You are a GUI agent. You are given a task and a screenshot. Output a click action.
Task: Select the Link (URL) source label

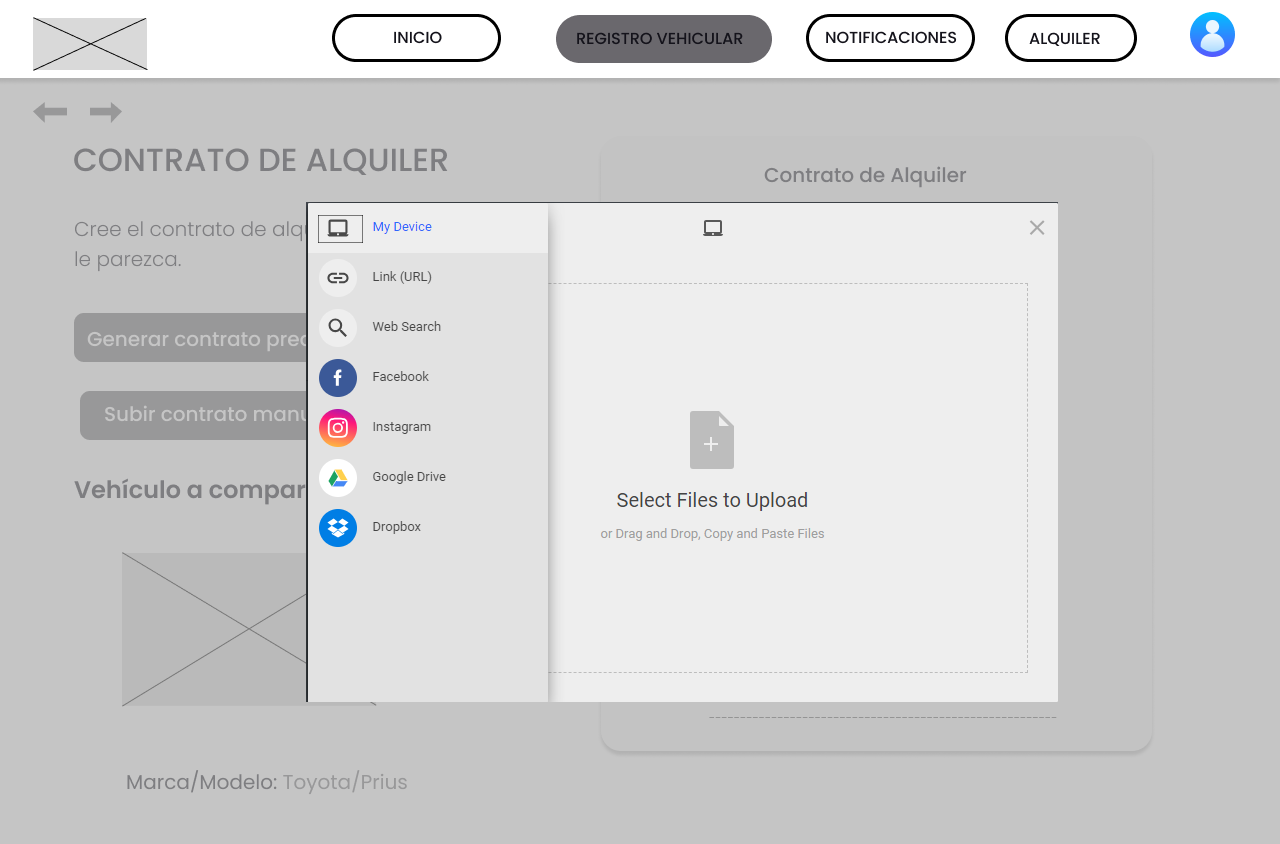point(402,277)
